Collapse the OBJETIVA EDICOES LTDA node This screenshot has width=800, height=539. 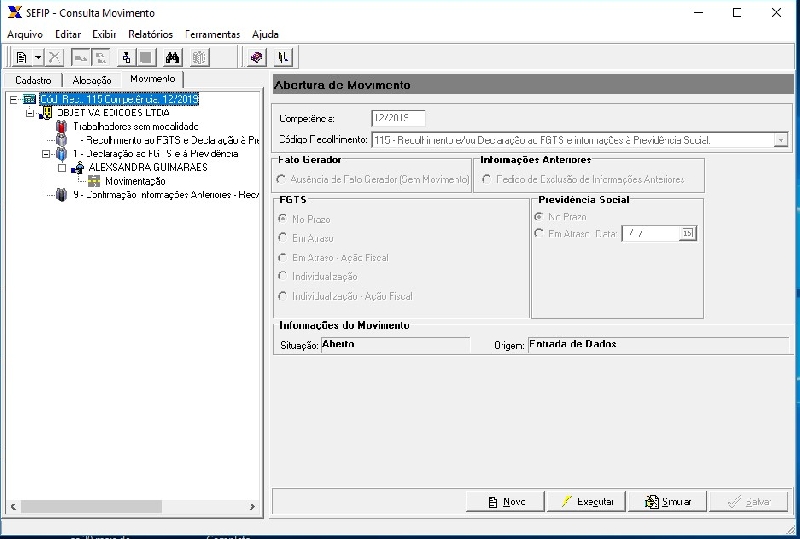click(30, 113)
